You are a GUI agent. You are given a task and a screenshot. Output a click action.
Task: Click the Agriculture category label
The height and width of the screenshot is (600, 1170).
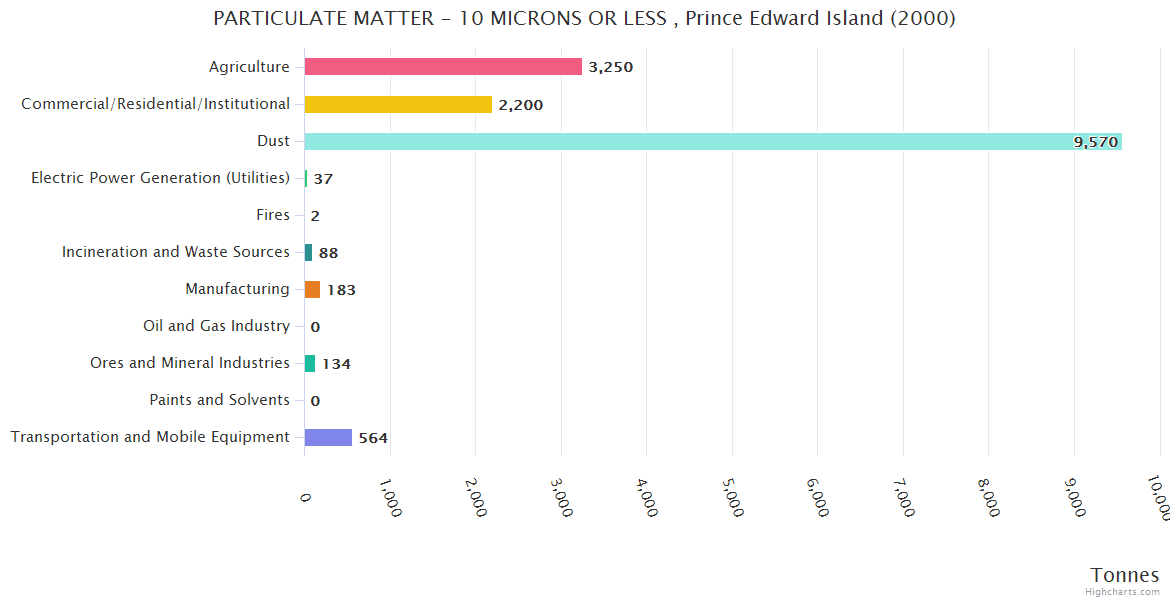(x=249, y=67)
